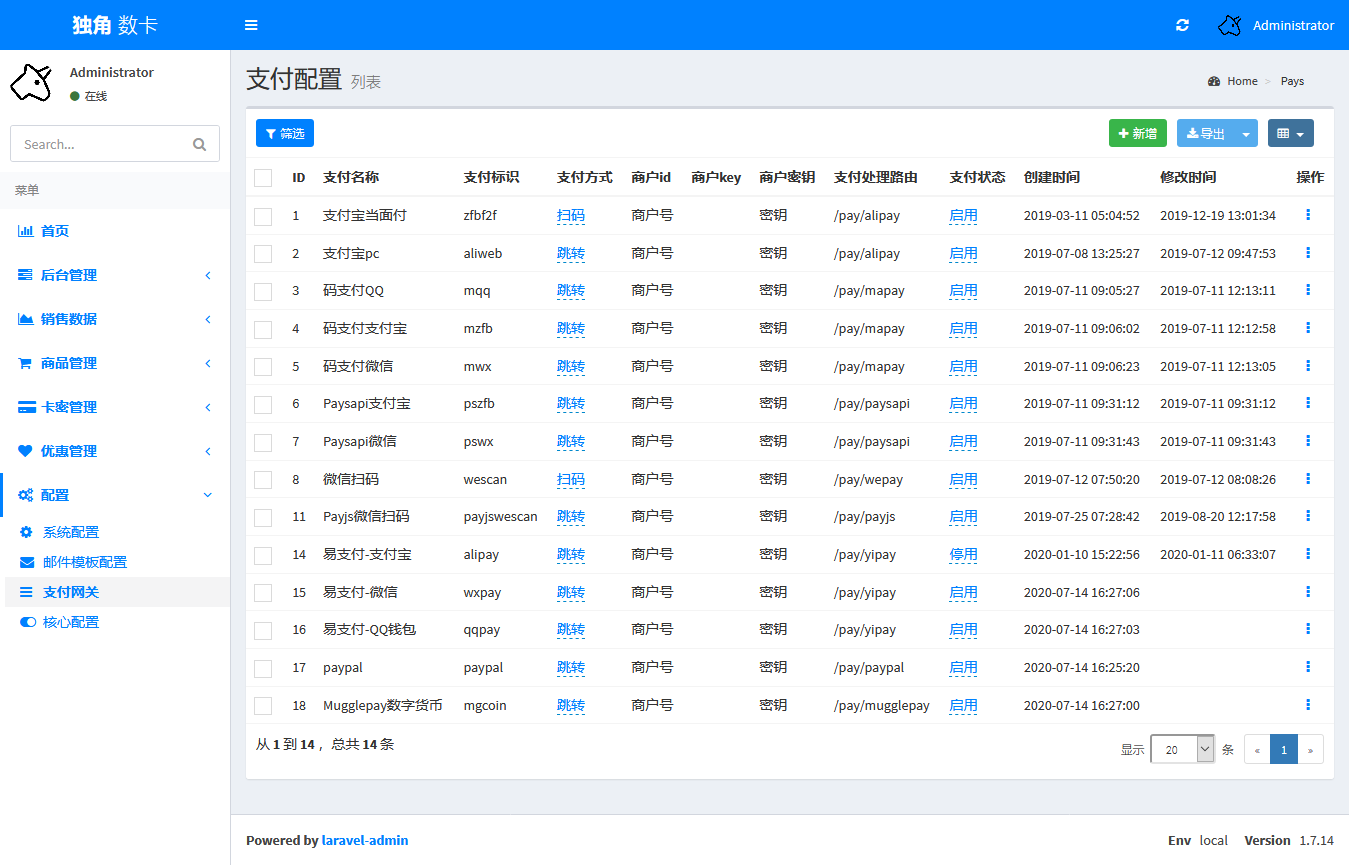The width and height of the screenshot is (1349, 865).
Task: Click the green 新增 button
Action: click(1137, 133)
